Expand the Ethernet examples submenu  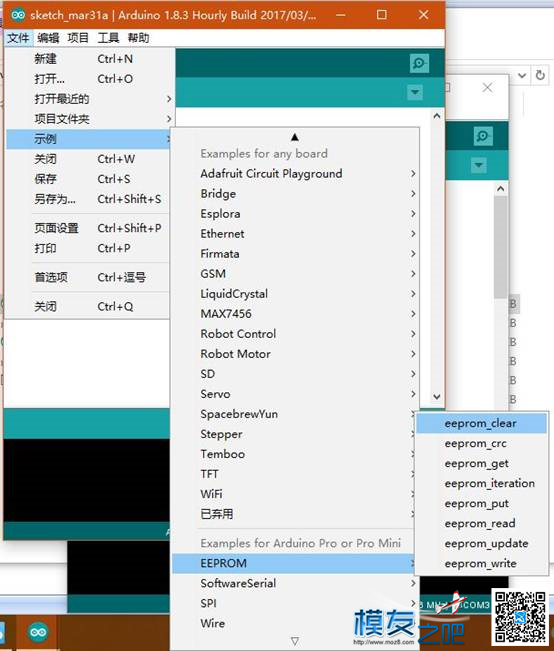(295, 234)
